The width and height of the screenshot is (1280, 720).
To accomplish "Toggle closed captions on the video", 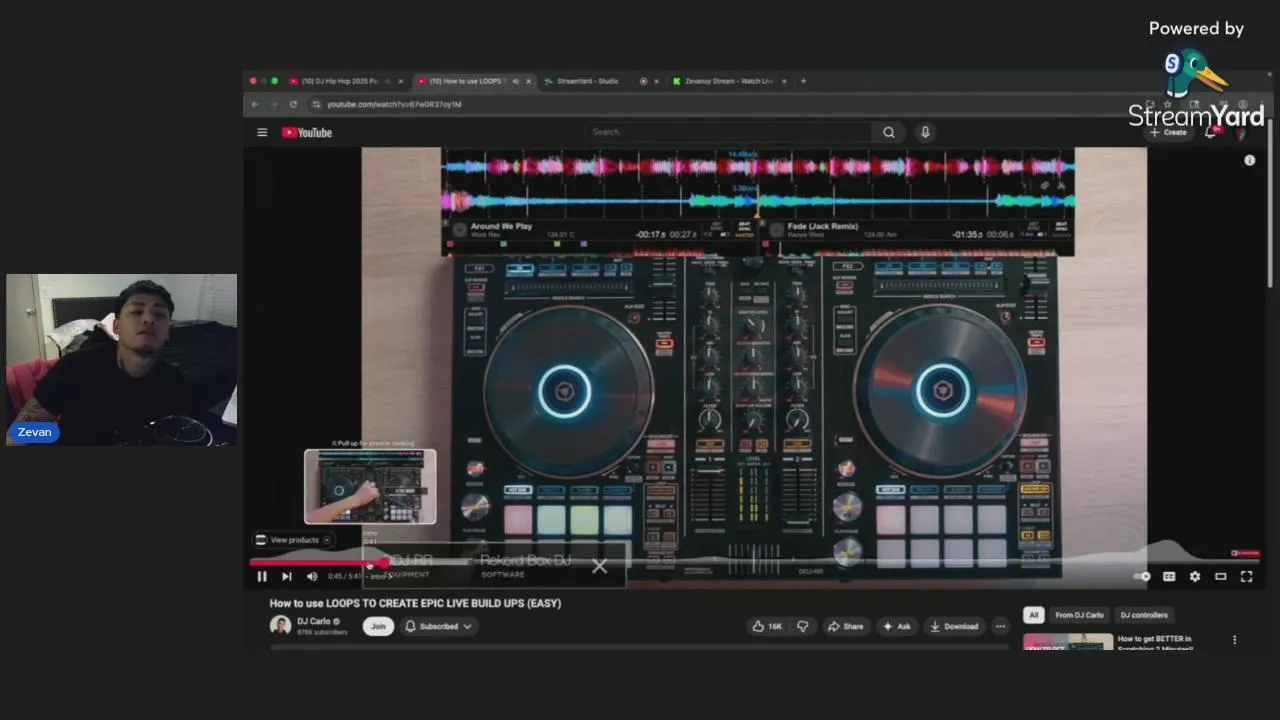I will click(x=1169, y=576).
